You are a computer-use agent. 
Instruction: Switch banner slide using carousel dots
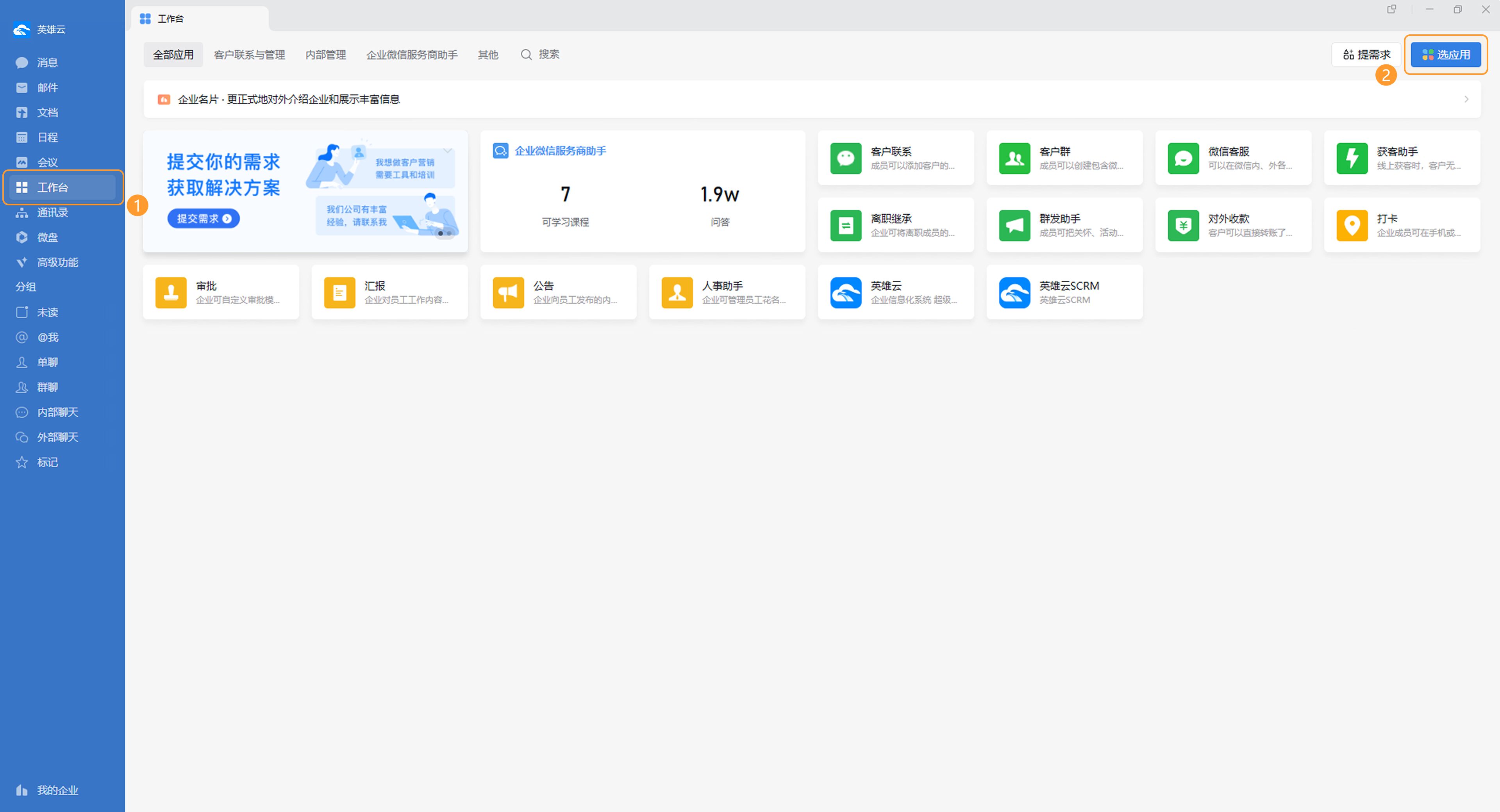click(449, 233)
